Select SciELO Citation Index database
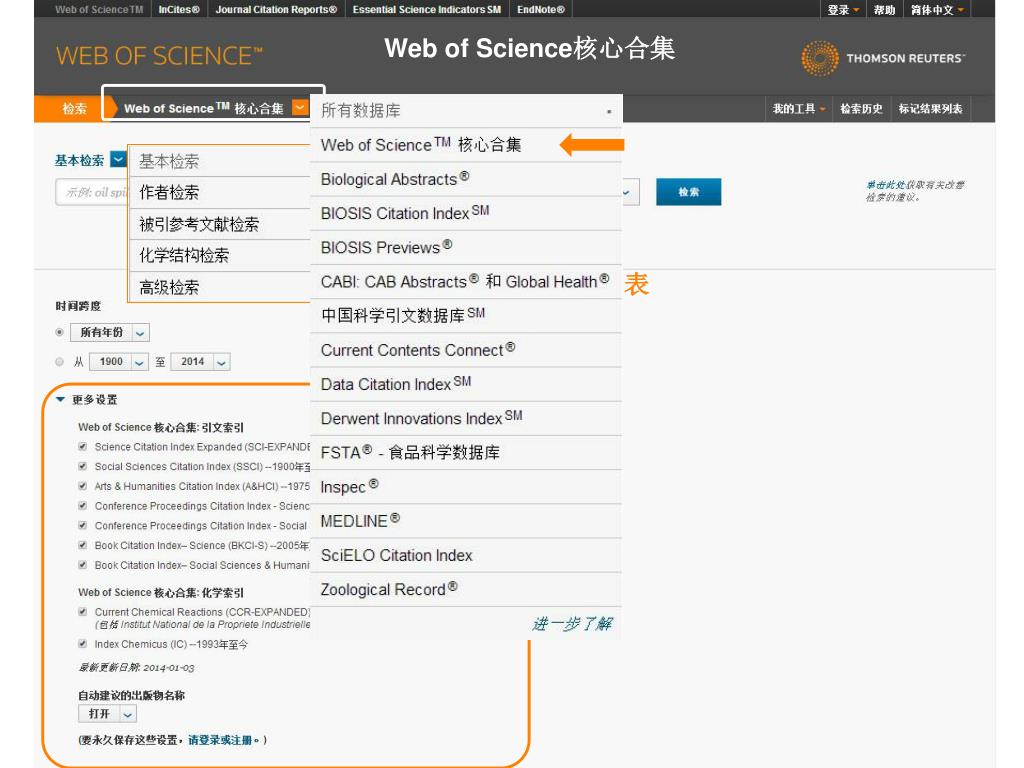This screenshot has height=768, width=1024. [466, 555]
